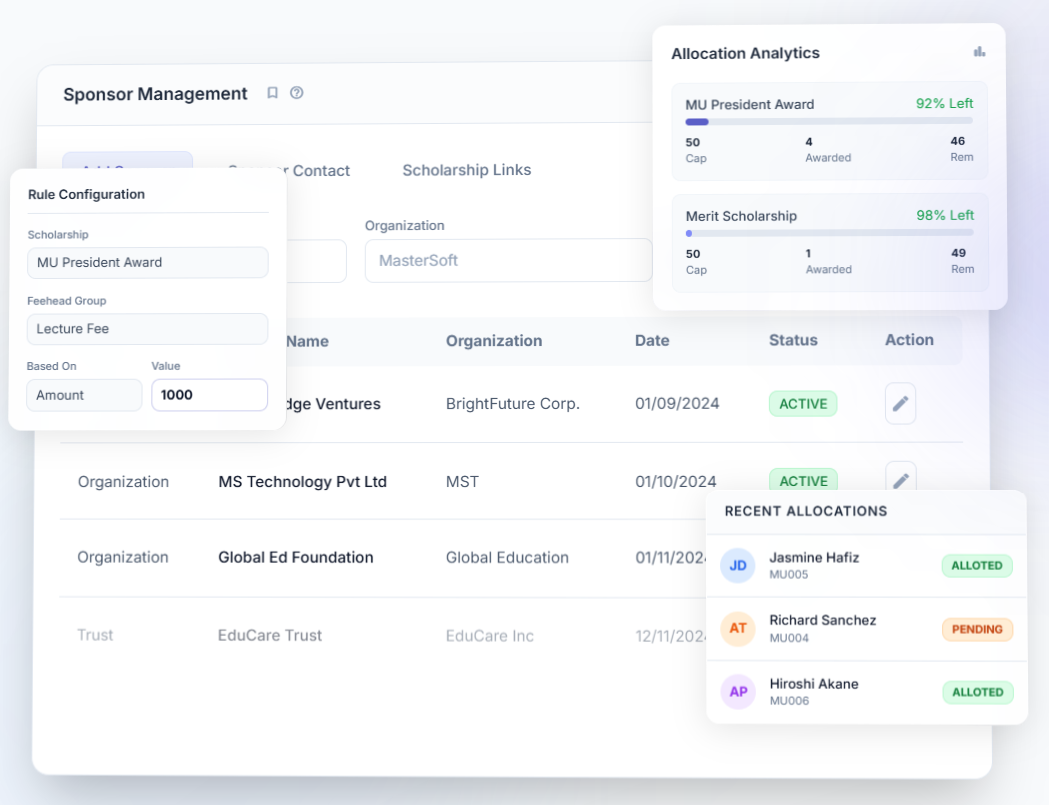Click the MU President Award progress bar

point(829,122)
